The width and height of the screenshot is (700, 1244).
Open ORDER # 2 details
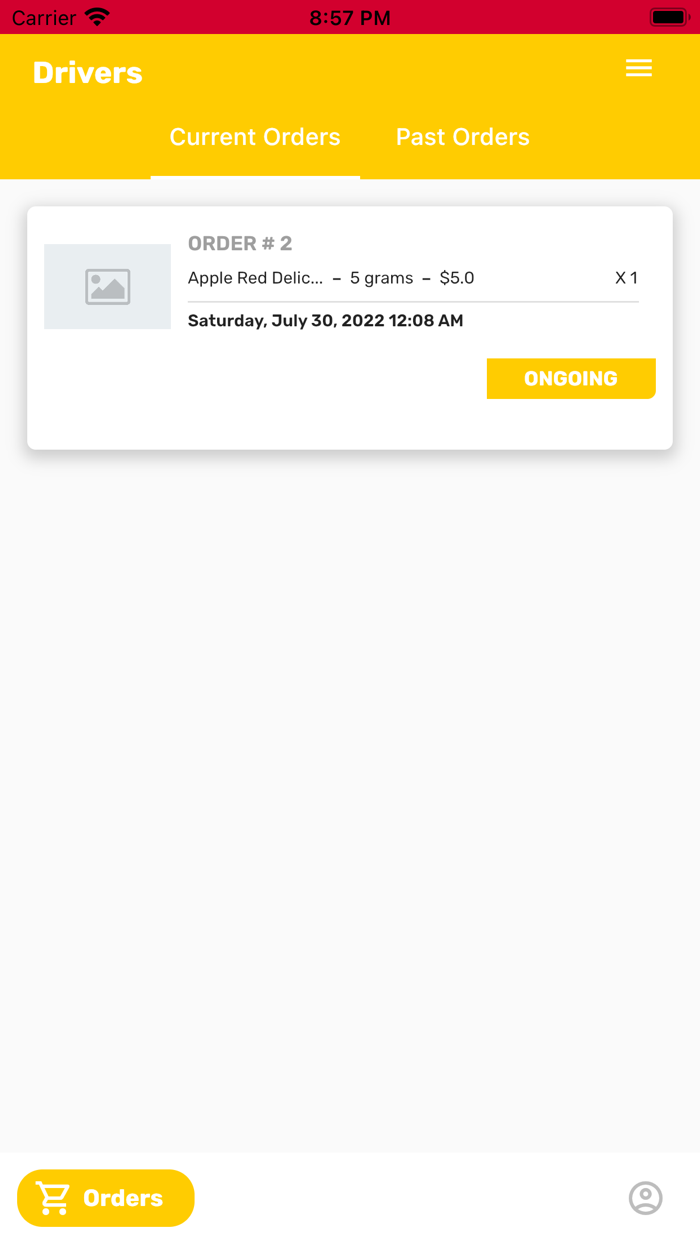[x=240, y=243]
